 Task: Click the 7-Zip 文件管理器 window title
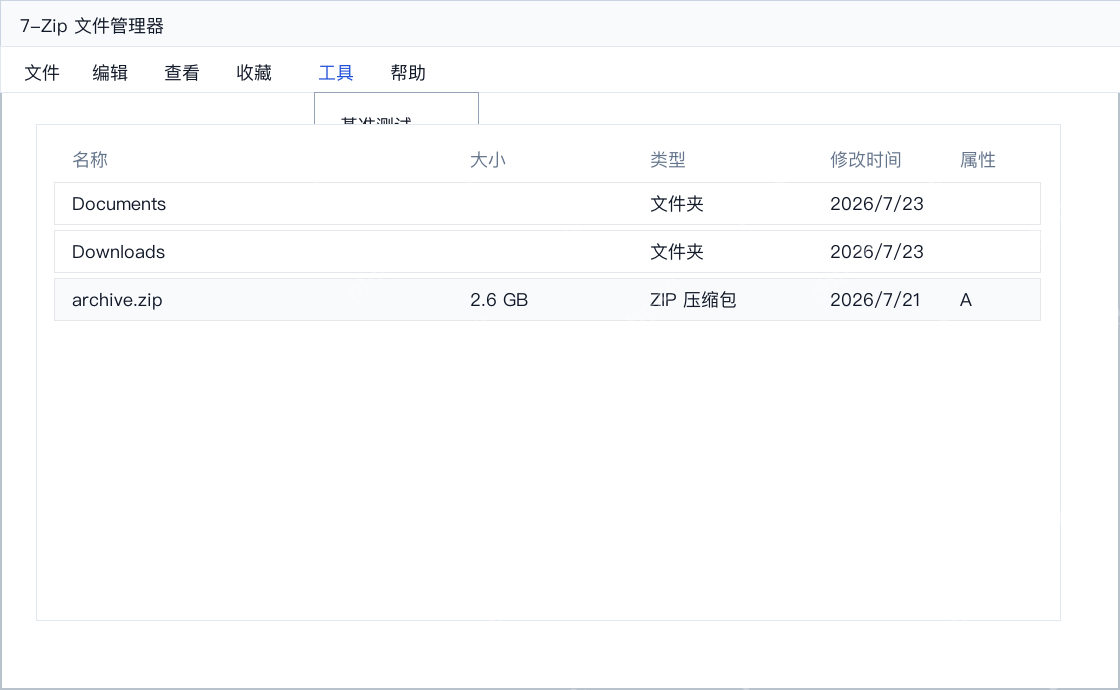tap(92, 26)
